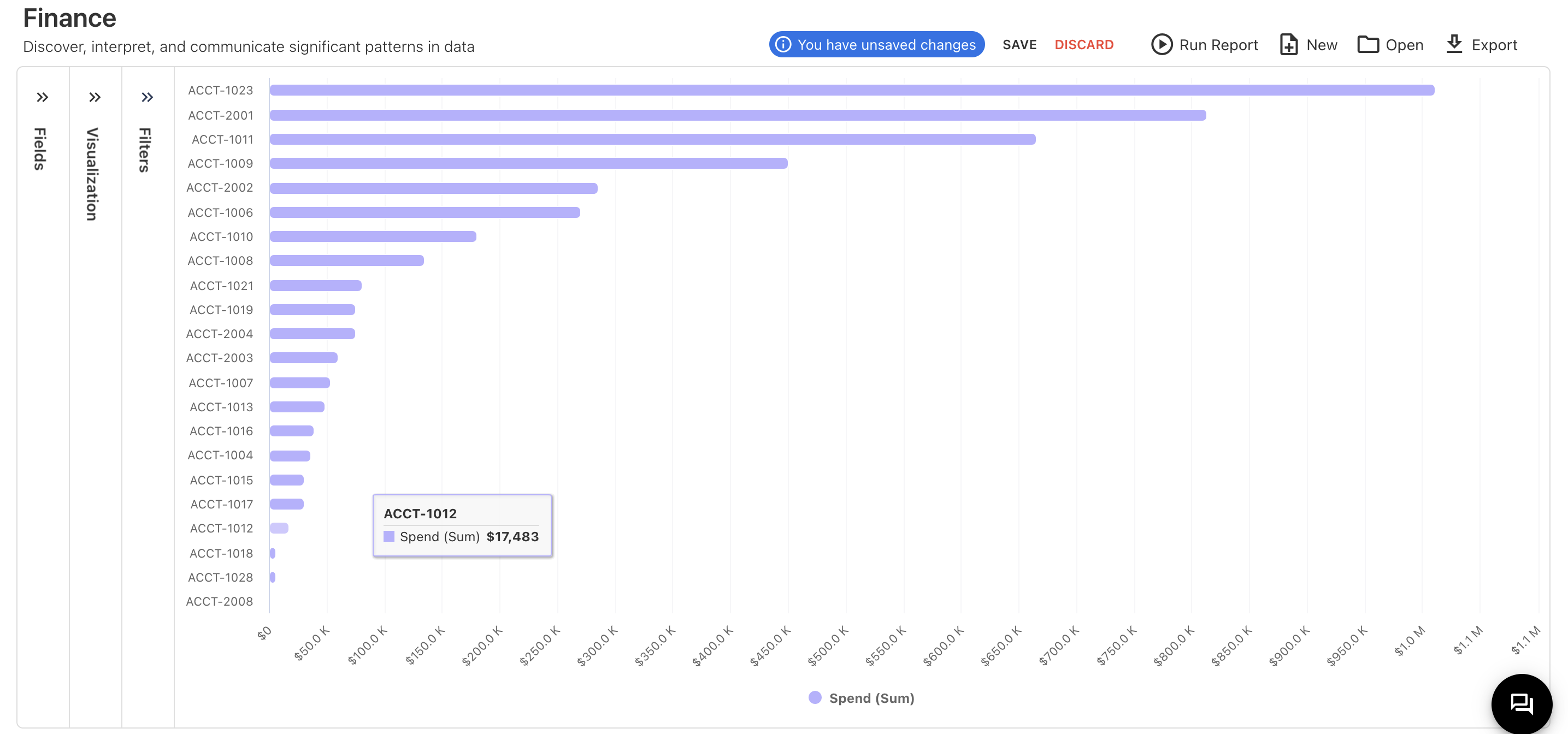Click the highlighted ACCT-1012 bar
This screenshot has width=1568, height=734.
[x=279, y=528]
